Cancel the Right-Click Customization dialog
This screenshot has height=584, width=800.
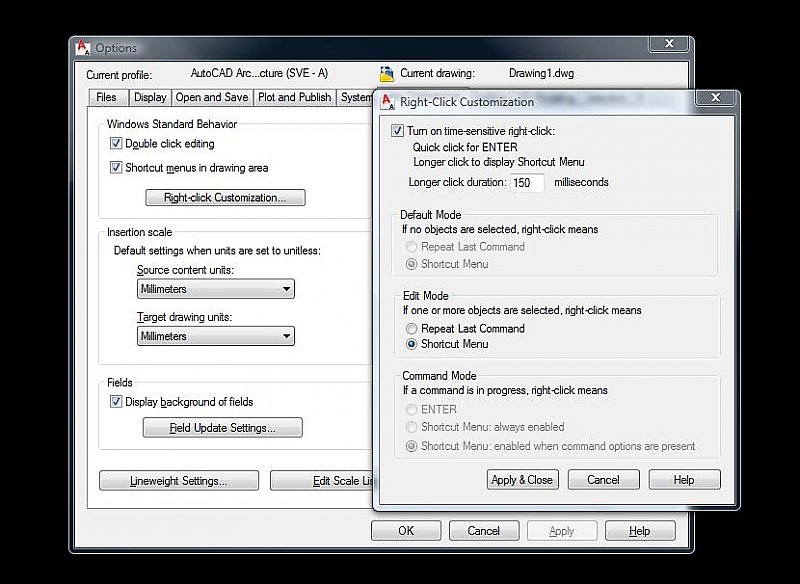tap(604, 480)
